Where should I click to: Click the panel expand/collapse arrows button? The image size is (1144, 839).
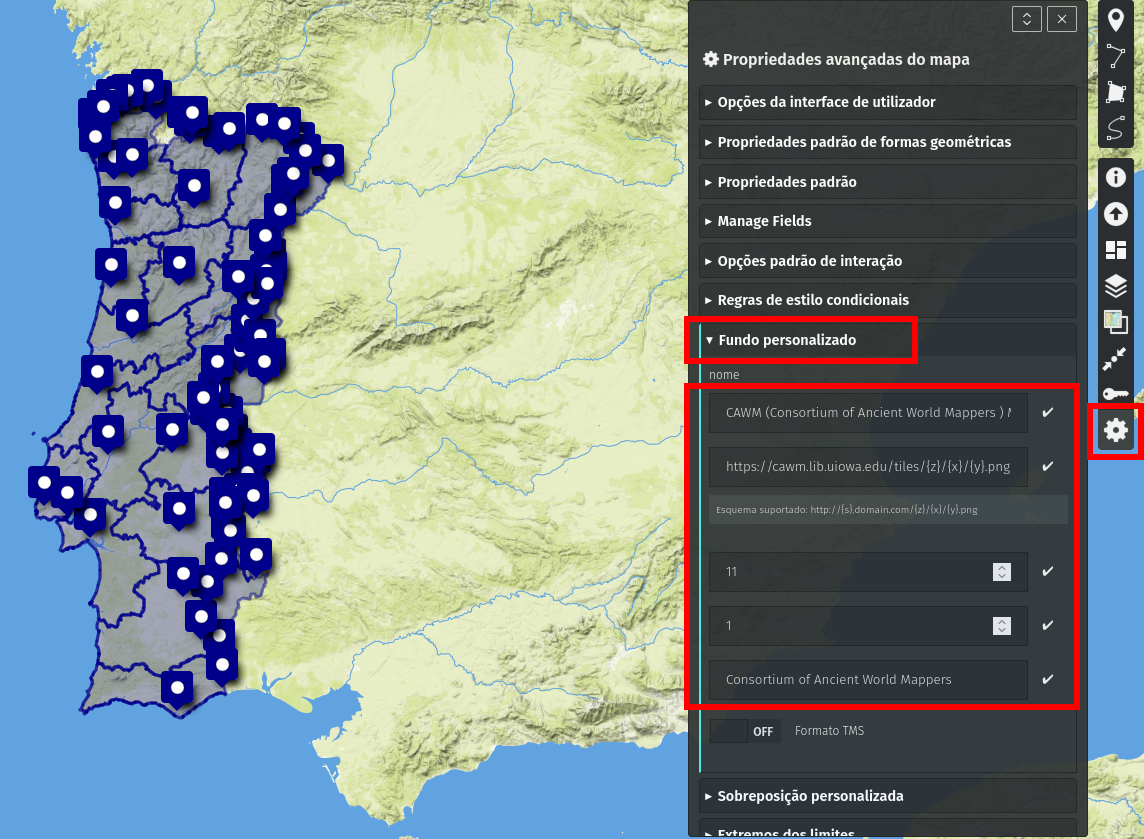pos(1027,19)
